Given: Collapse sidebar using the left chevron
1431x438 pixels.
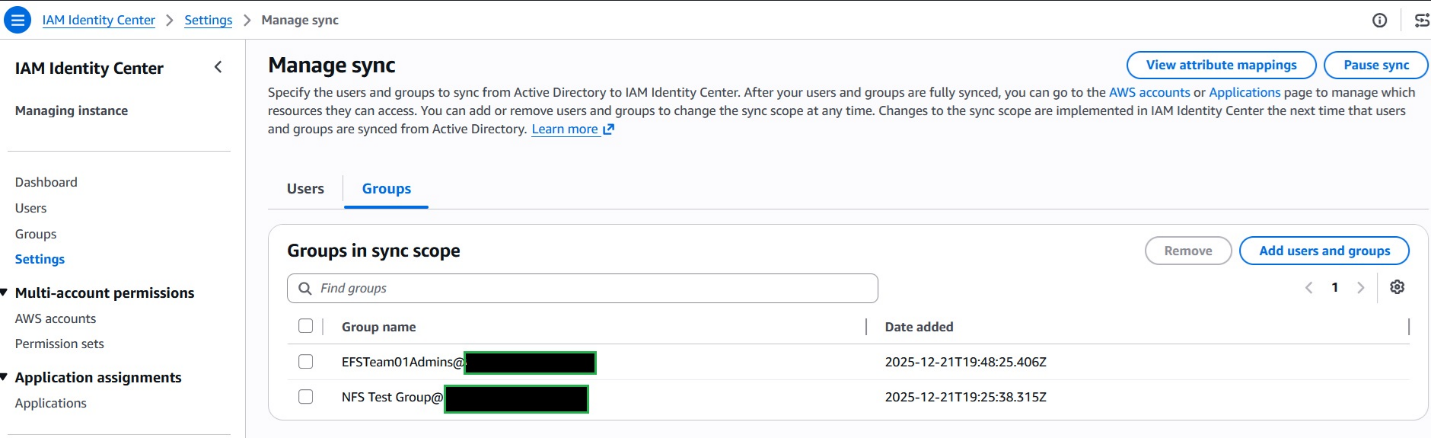Looking at the screenshot, I should (218, 67).
